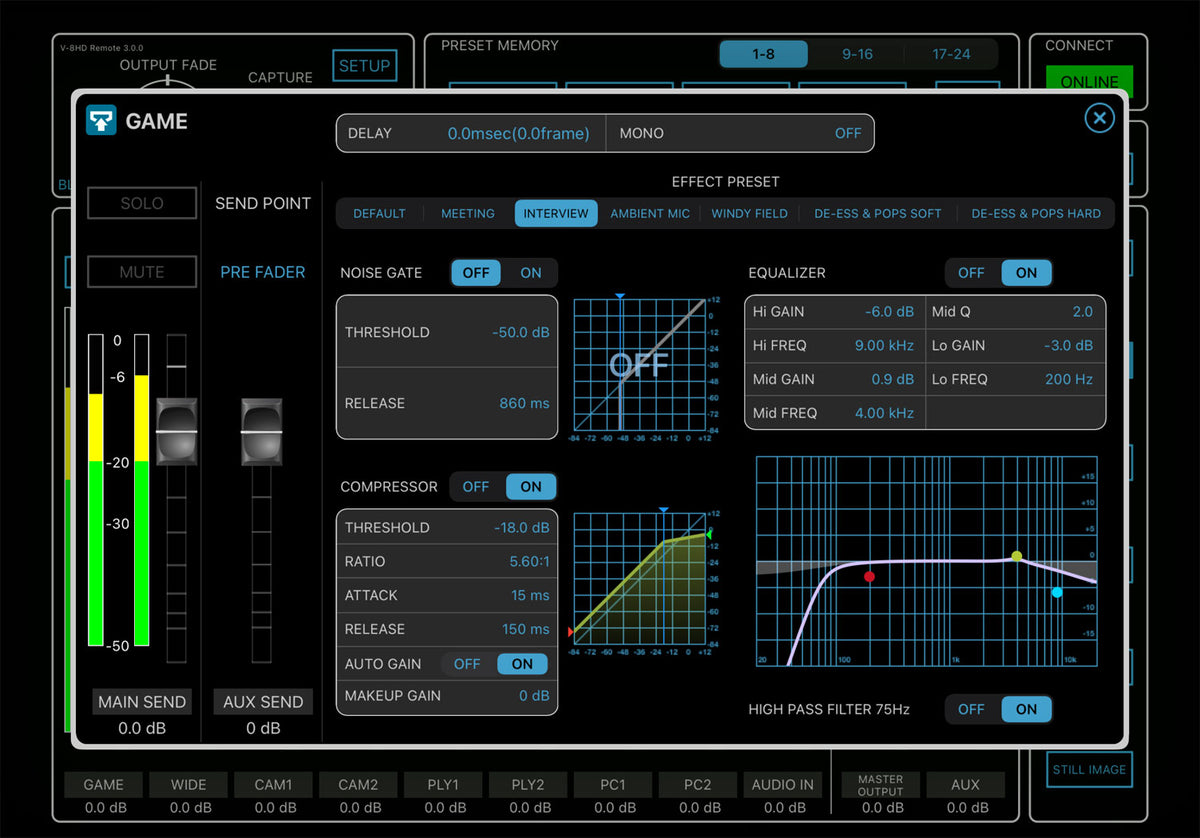This screenshot has height=838, width=1200.
Task: Turn on the NOISE GATE
Action: point(531,272)
